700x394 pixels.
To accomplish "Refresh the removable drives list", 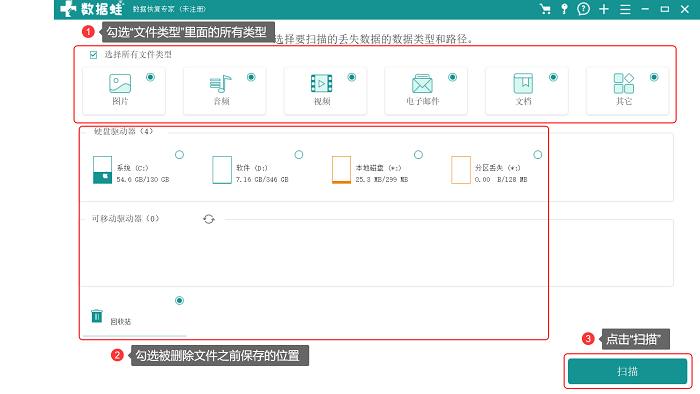I will pyautogui.click(x=208, y=219).
